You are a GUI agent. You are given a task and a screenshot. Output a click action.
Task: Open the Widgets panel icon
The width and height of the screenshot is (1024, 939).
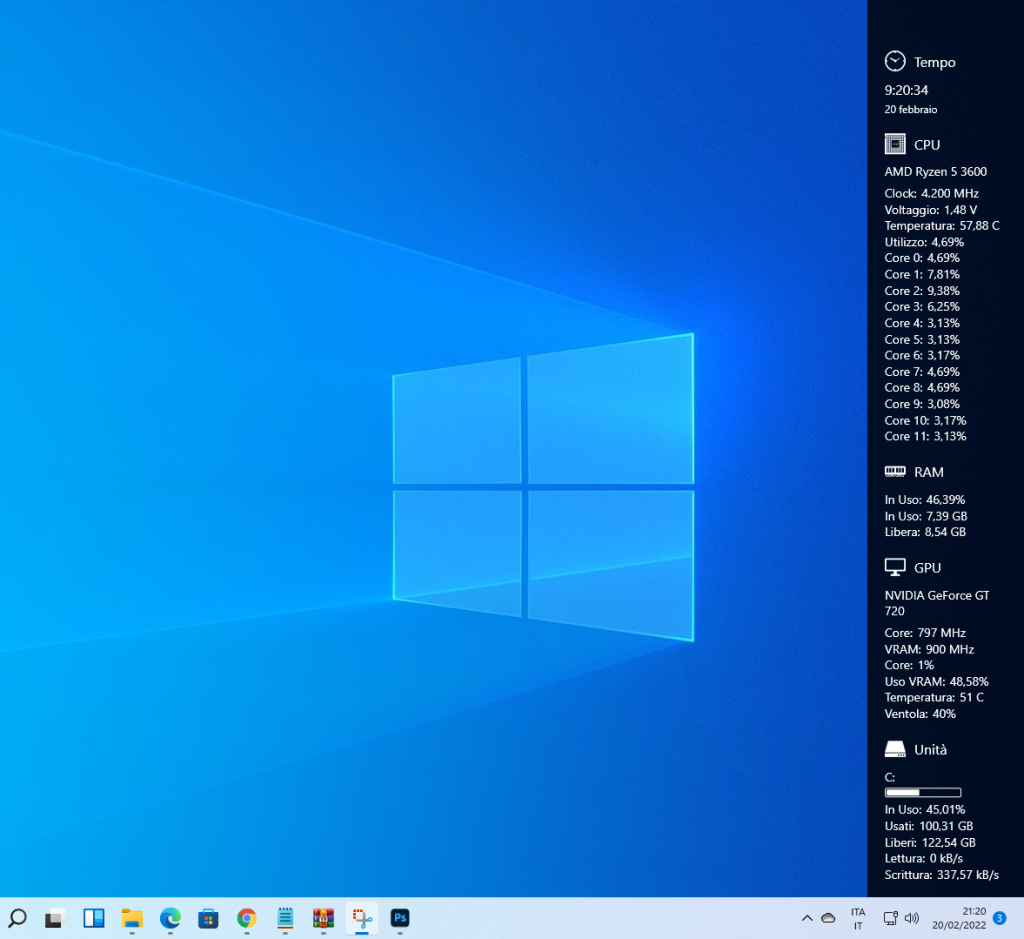click(94, 918)
